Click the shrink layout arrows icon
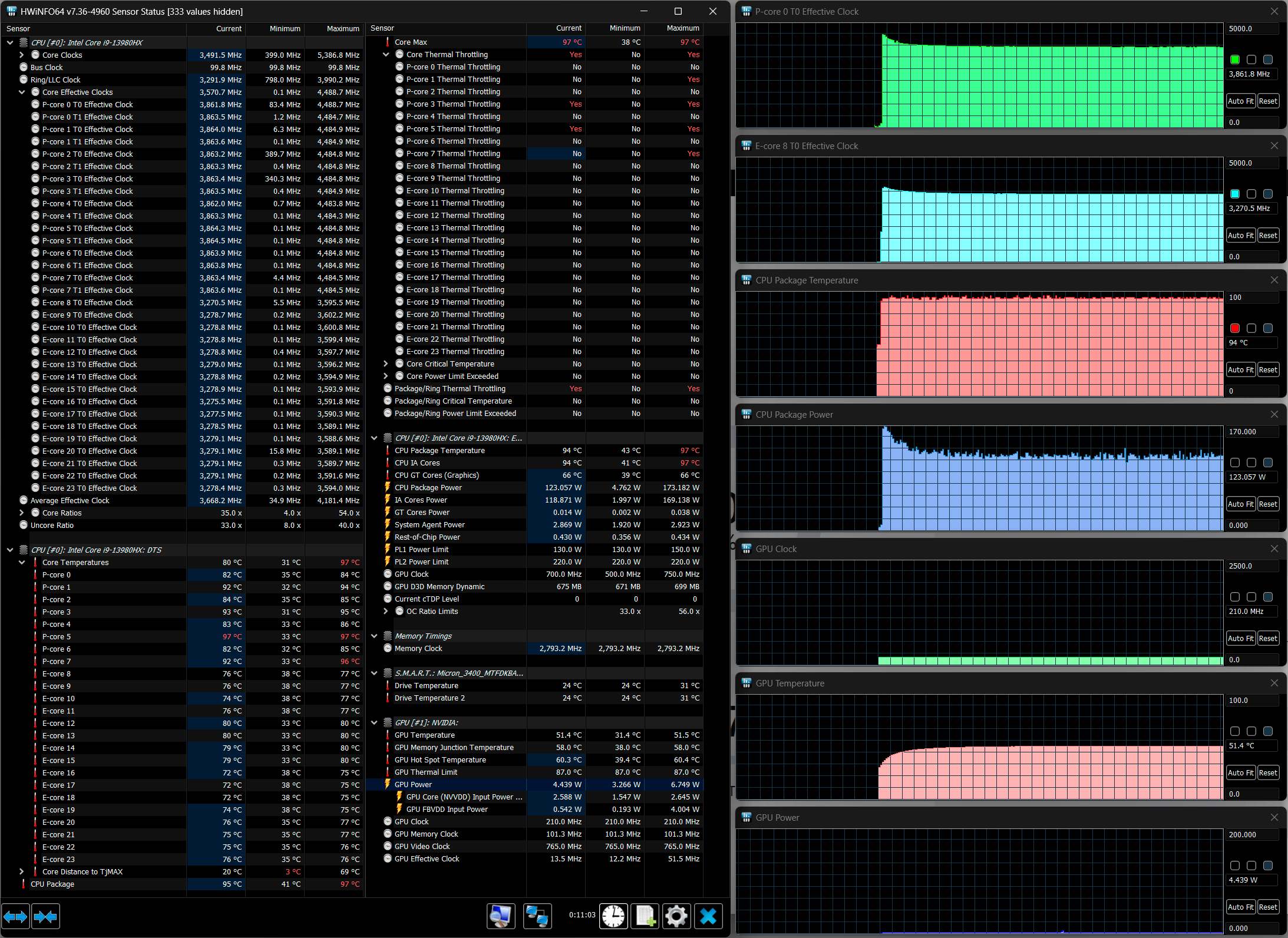This screenshot has width=1288, height=938. click(x=45, y=916)
